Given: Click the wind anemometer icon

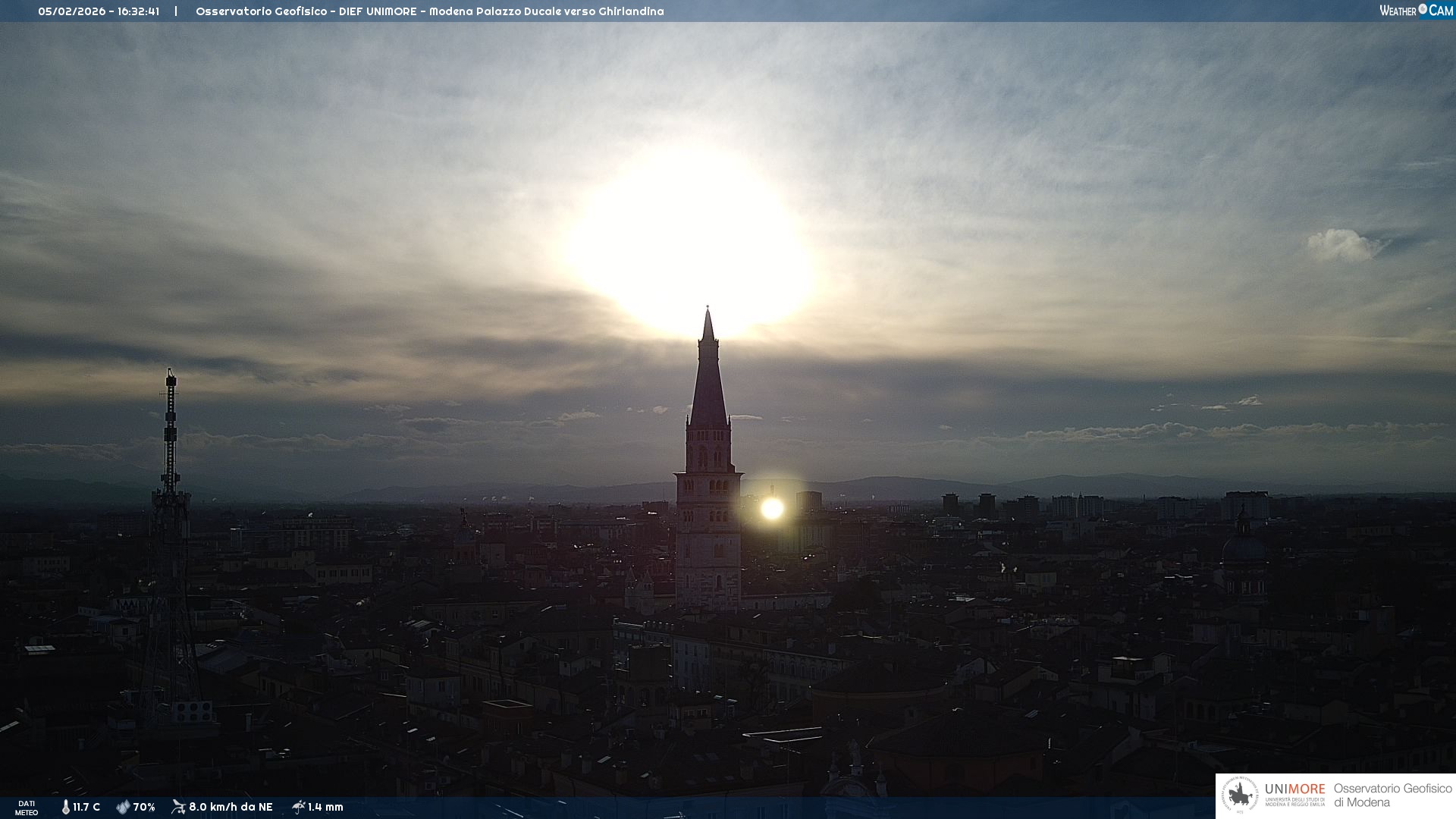Looking at the screenshot, I should tap(178, 807).
